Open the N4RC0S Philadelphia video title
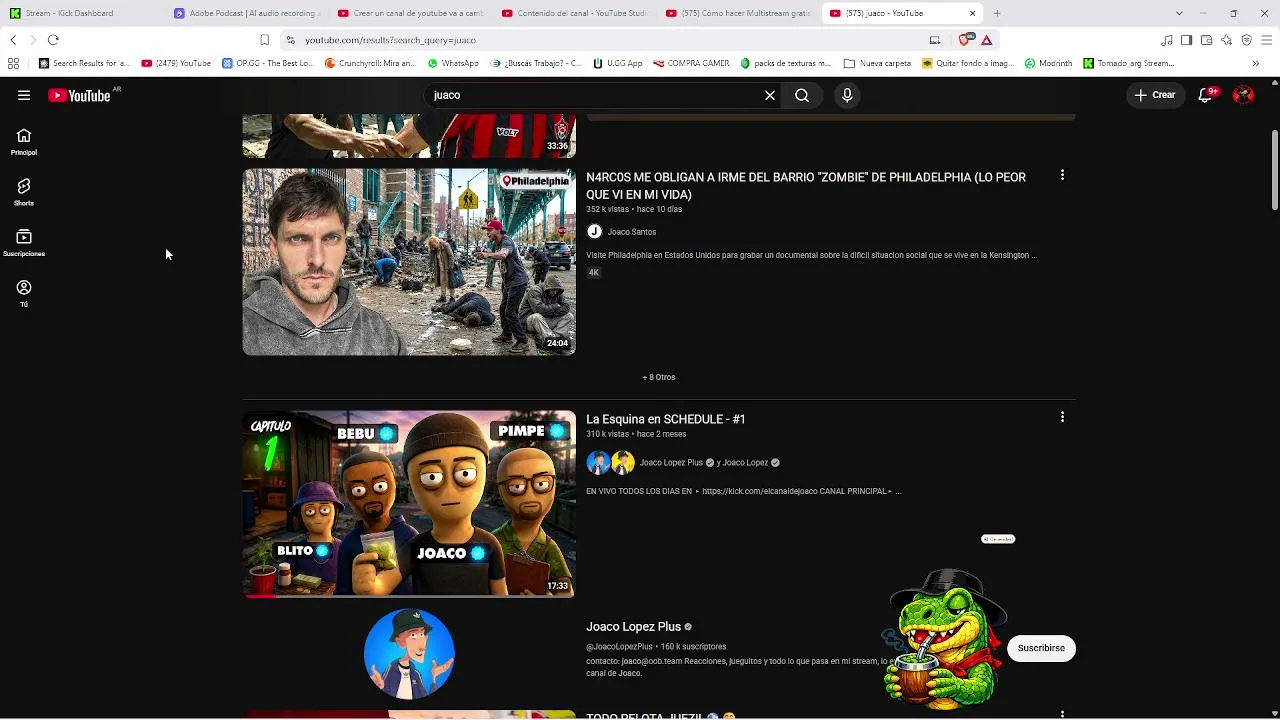This screenshot has width=1280, height=720. [806, 186]
